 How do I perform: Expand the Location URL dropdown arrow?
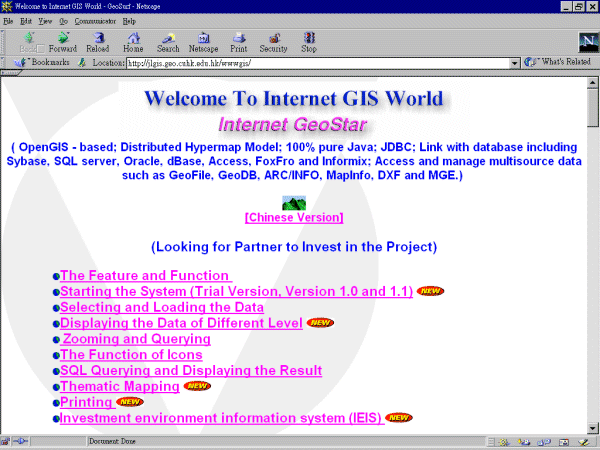tap(515, 63)
